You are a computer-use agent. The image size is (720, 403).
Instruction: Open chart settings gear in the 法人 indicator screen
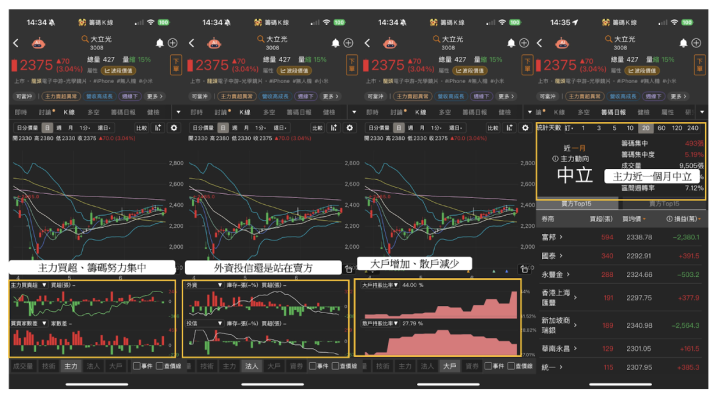(x=350, y=128)
